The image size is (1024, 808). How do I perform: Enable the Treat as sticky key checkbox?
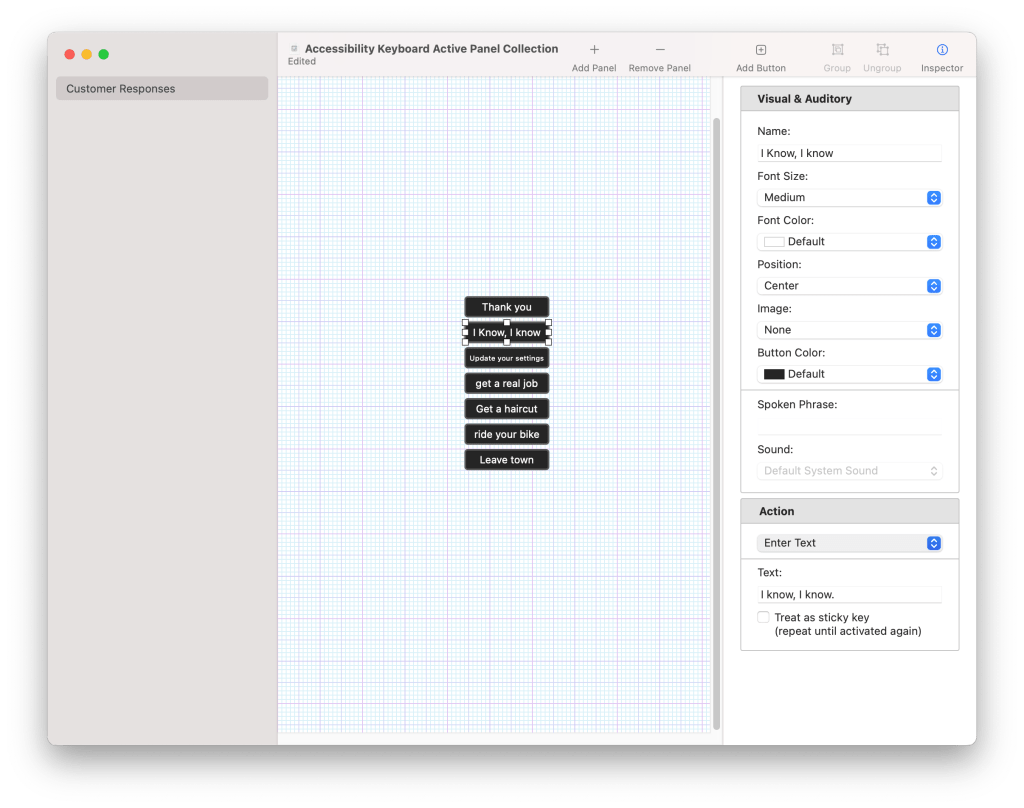(764, 618)
